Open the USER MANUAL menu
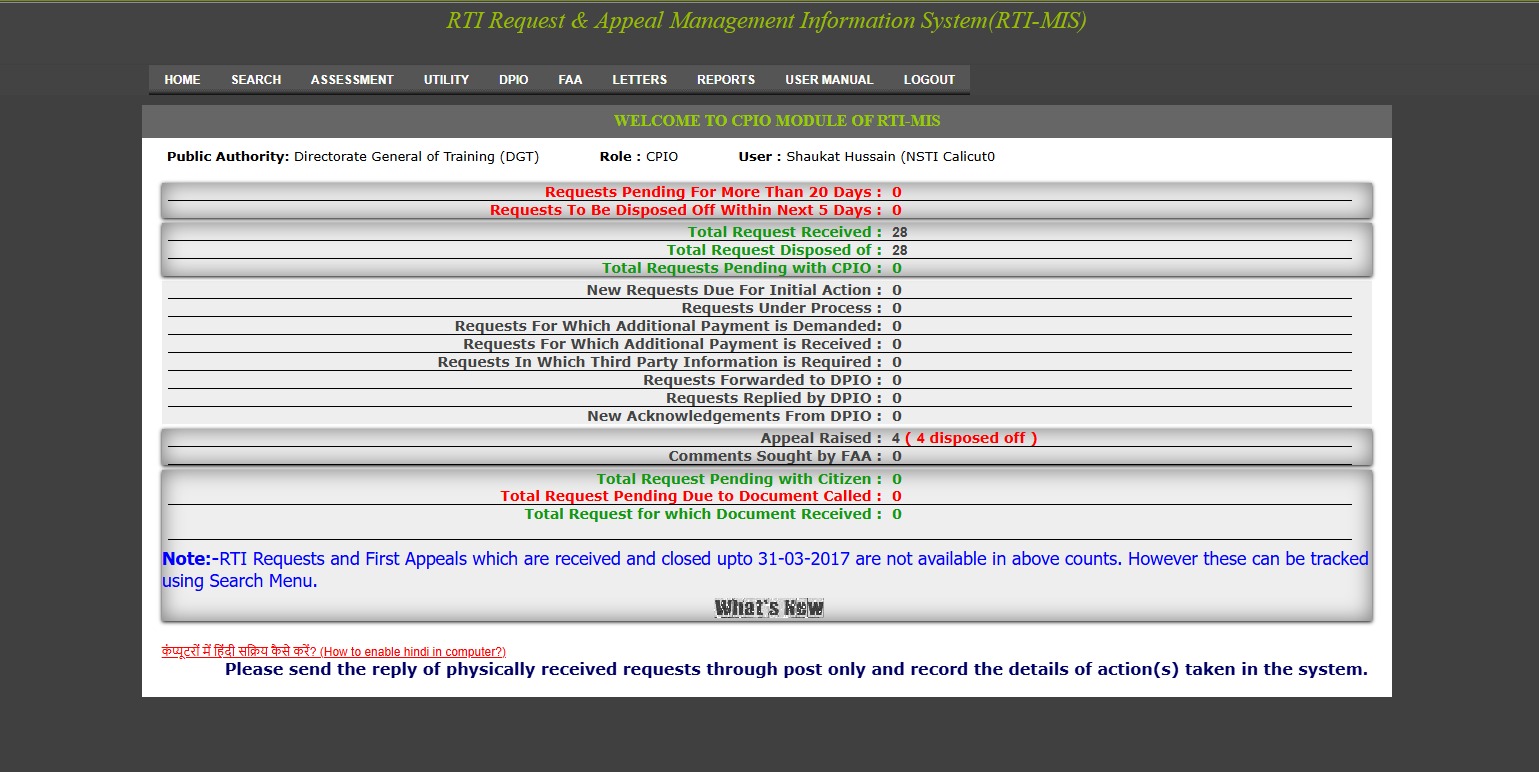This screenshot has height=772, width=1539. click(829, 80)
